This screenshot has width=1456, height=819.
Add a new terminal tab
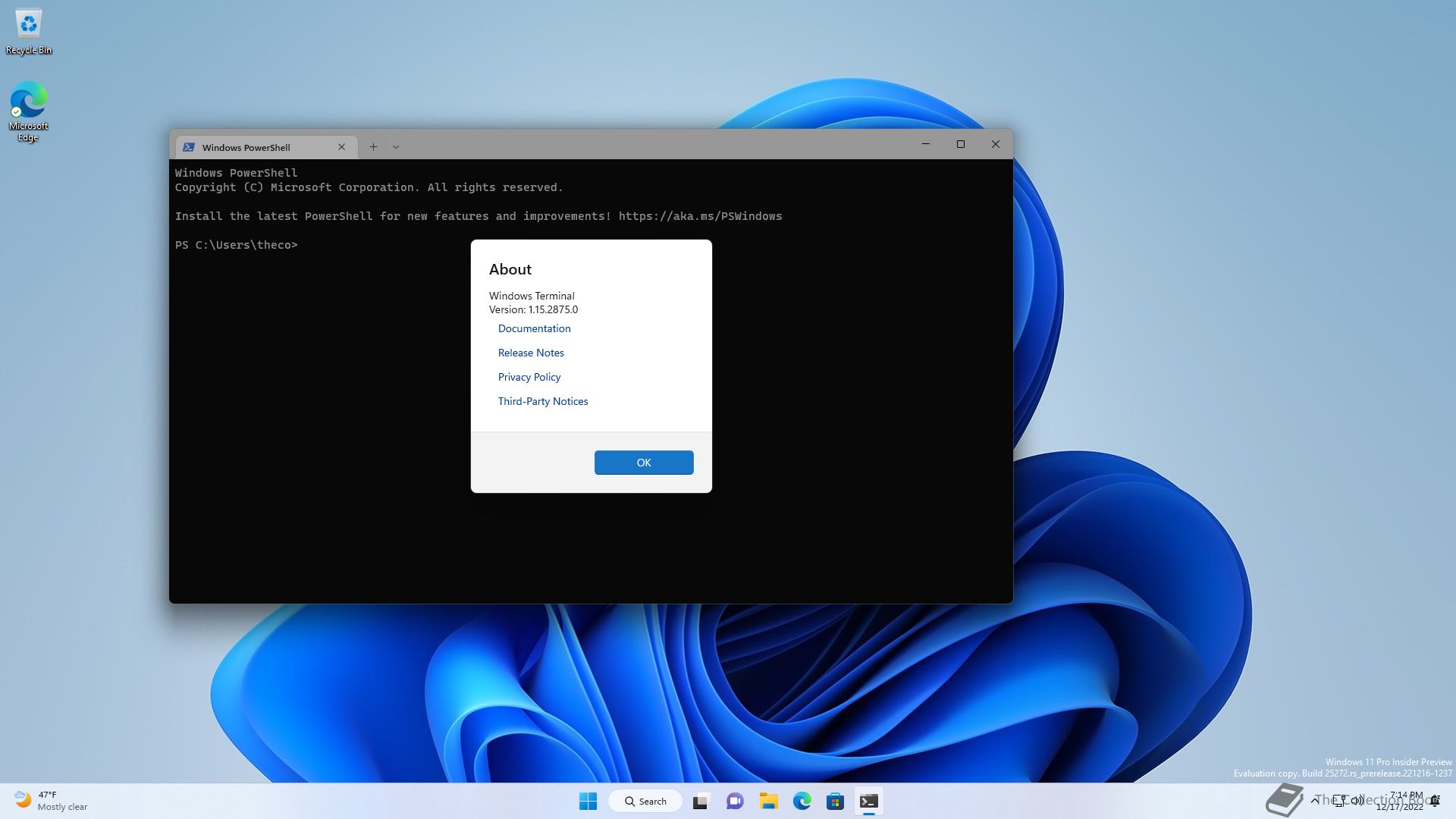pos(373,147)
